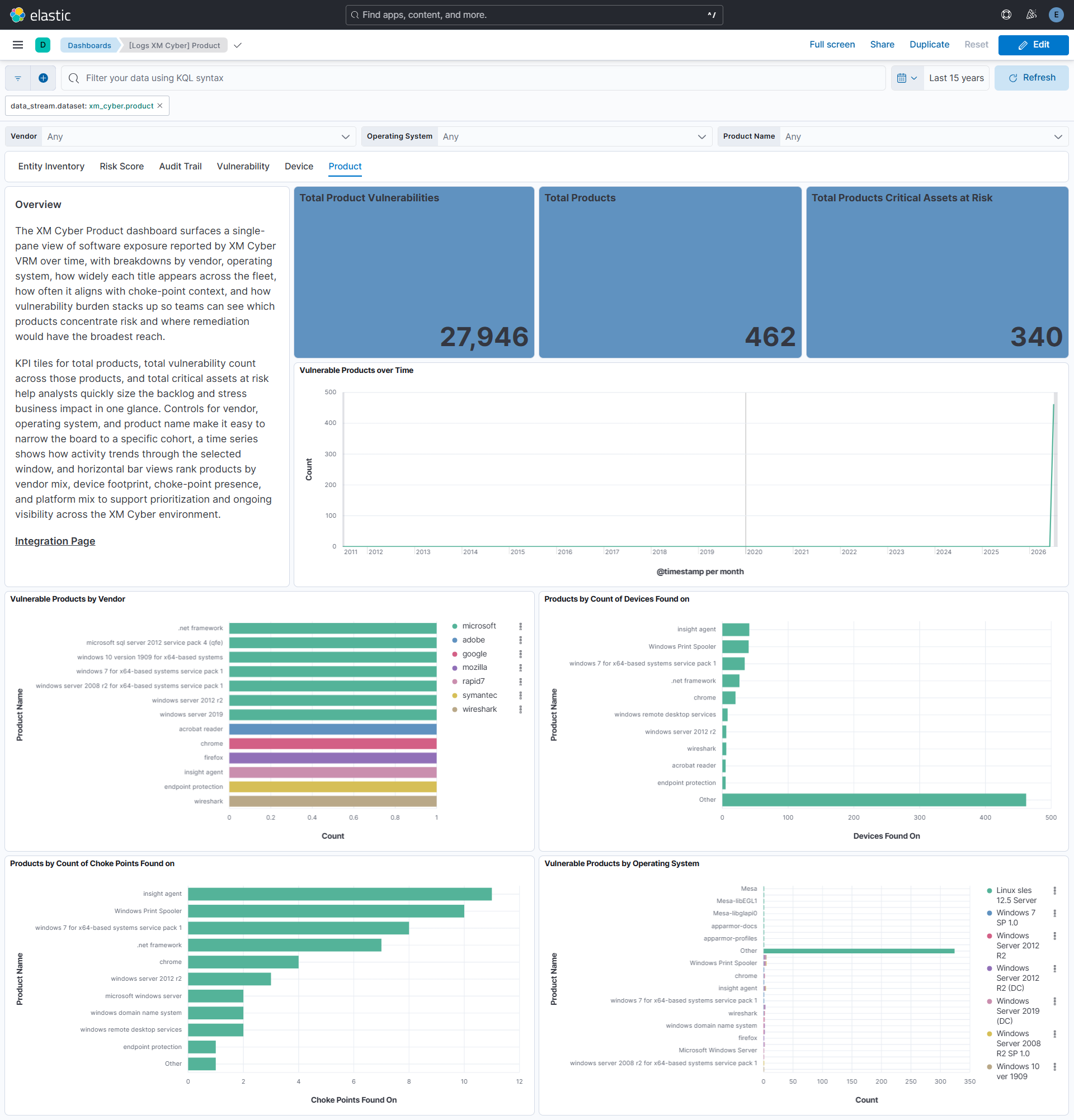The height and width of the screenshot is (1120, 1074).
Task: Click the Refresh button
Action: click(1031, 78)
